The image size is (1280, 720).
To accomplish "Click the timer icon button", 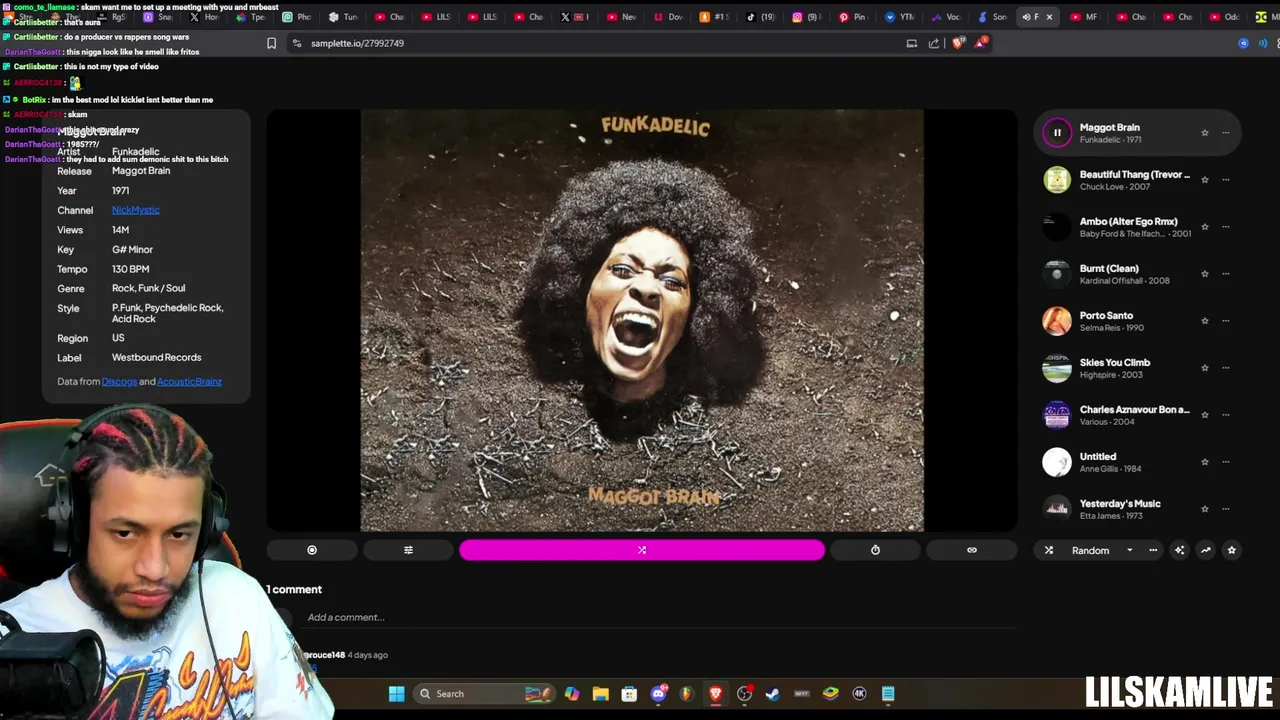I will (875, 550).
